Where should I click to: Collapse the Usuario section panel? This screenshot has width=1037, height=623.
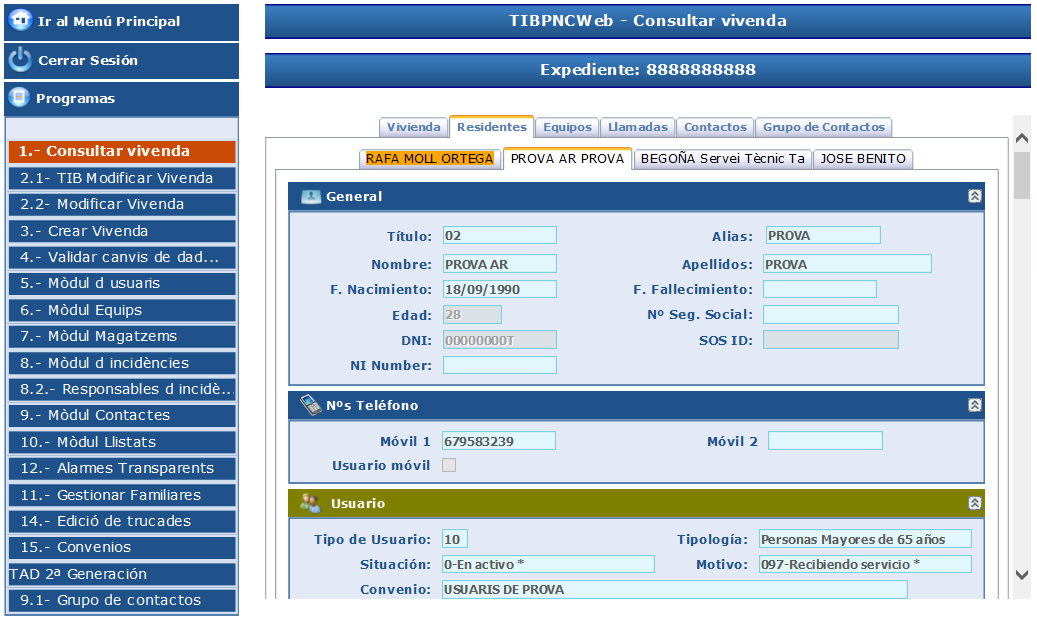pyautogui.click(x=974, y=504)
